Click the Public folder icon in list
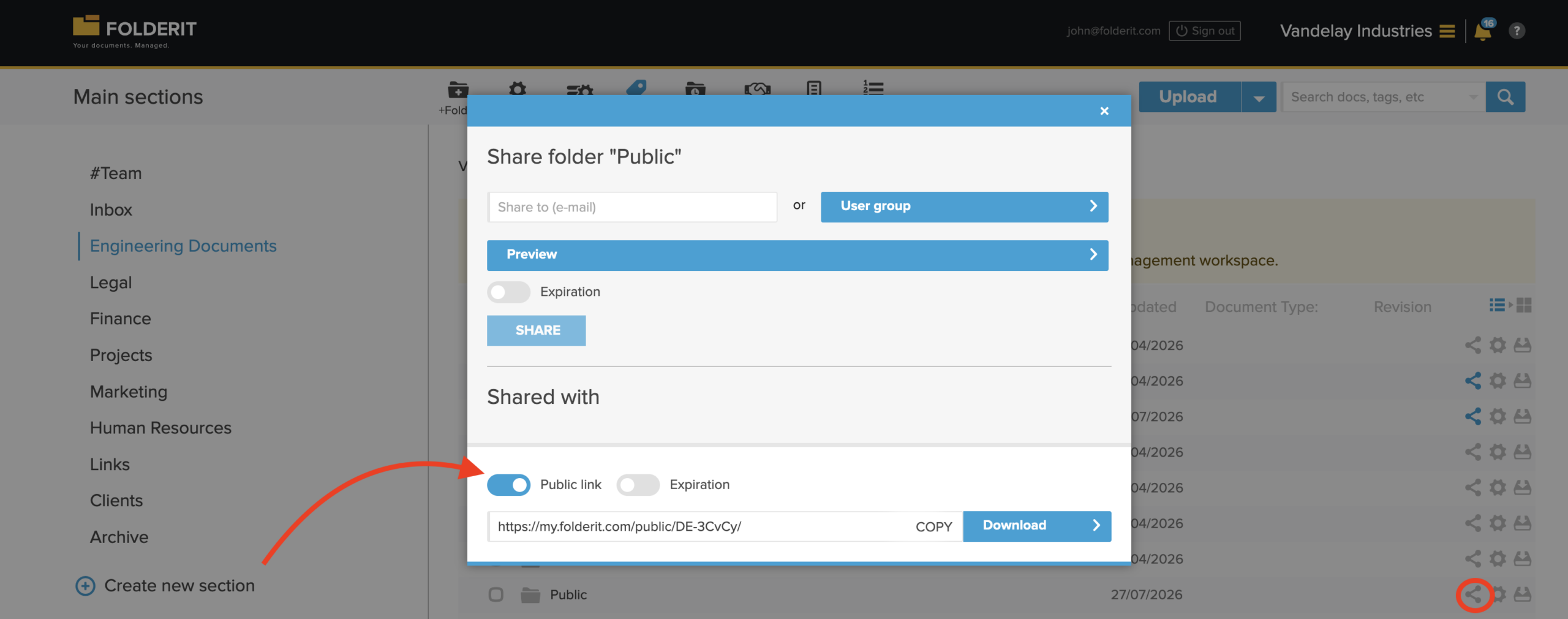1568x619 pixels. pos(530,594)
